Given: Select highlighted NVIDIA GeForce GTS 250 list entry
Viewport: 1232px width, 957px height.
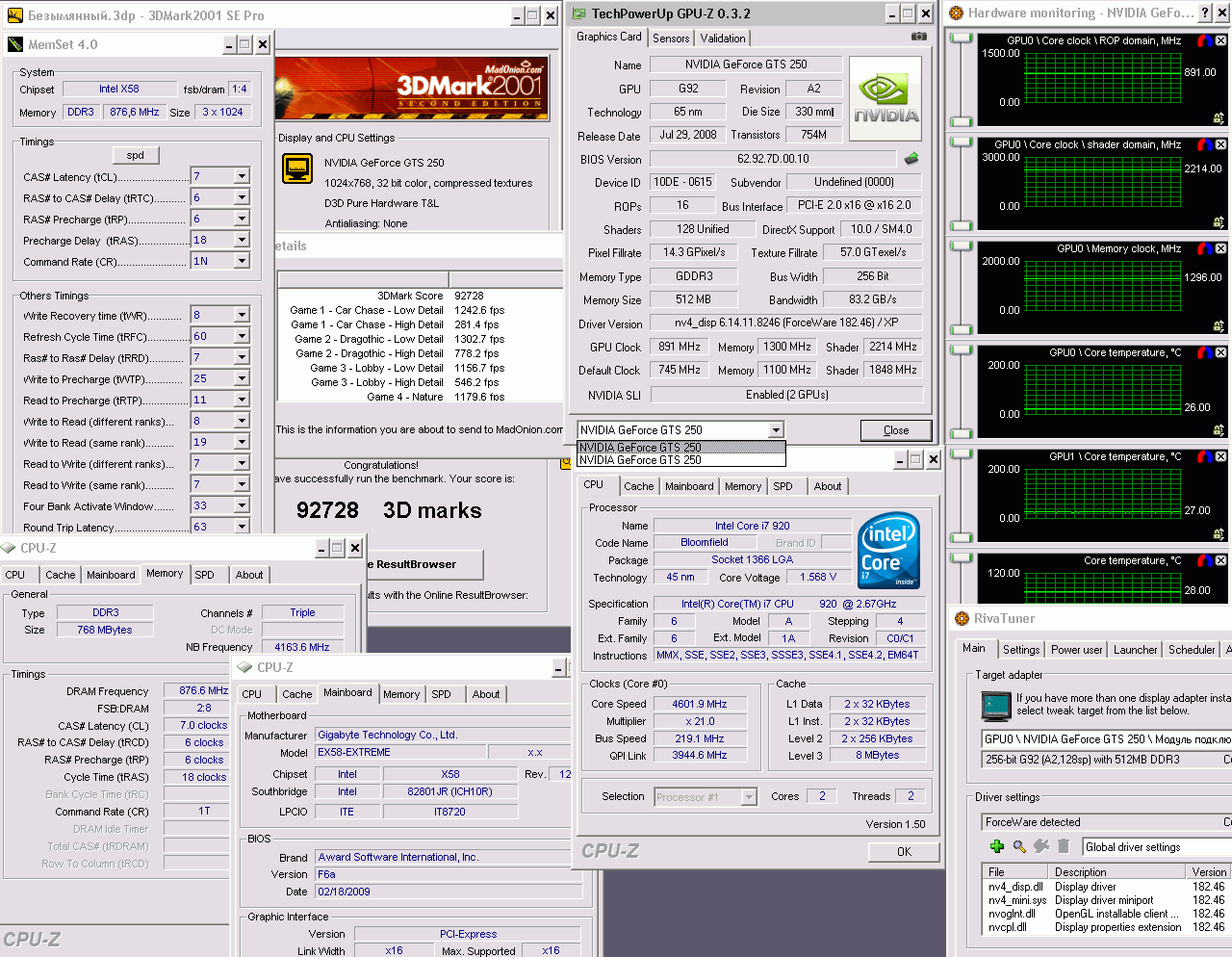Looking at the screenshot, I should 680,448.
